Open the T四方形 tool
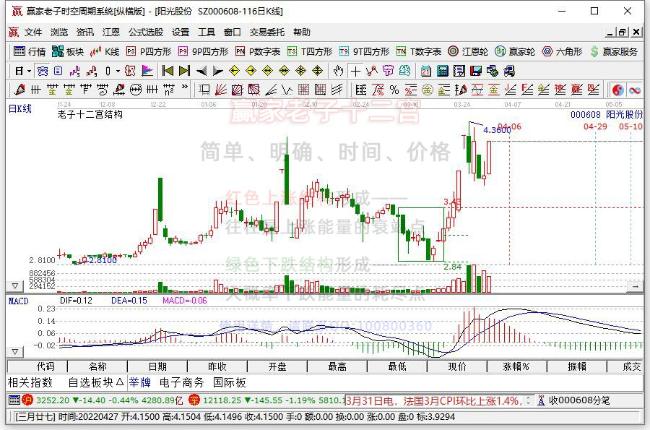This screenshot has height=430, width=650. point(310,51)
